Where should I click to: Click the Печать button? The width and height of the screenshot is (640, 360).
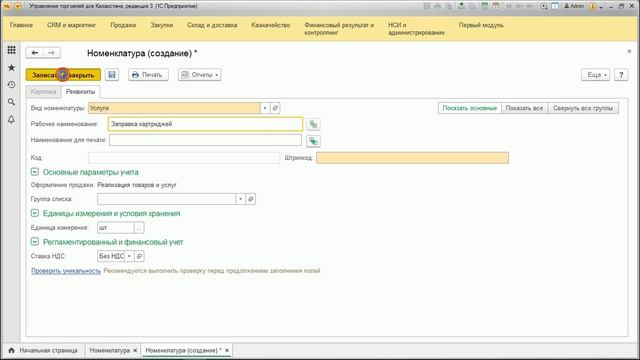148,75
